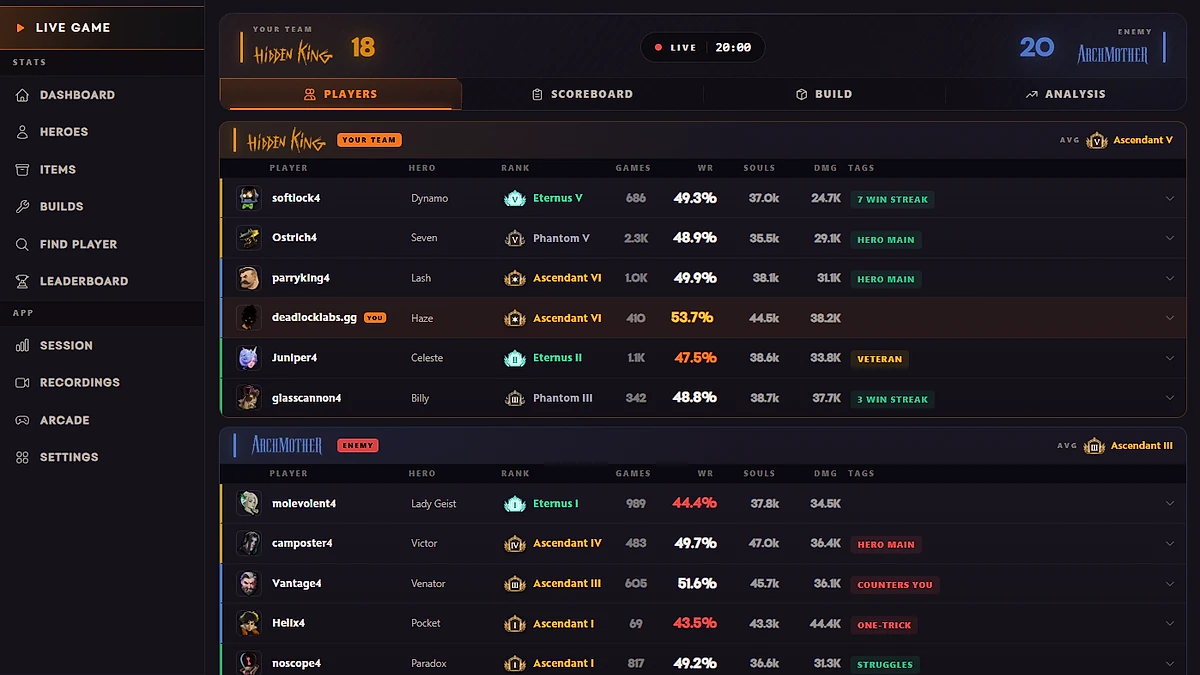Click the Builds wrench icon
Image resolution: width=1200 pixels, height=675 pixels.
pyautogui.click(x=22, y=207)
